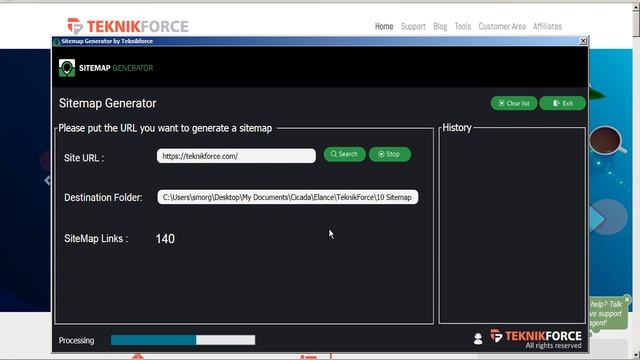640x360 pixels.
Task: Open Customer Area on the website
Action: pos(502,27)
